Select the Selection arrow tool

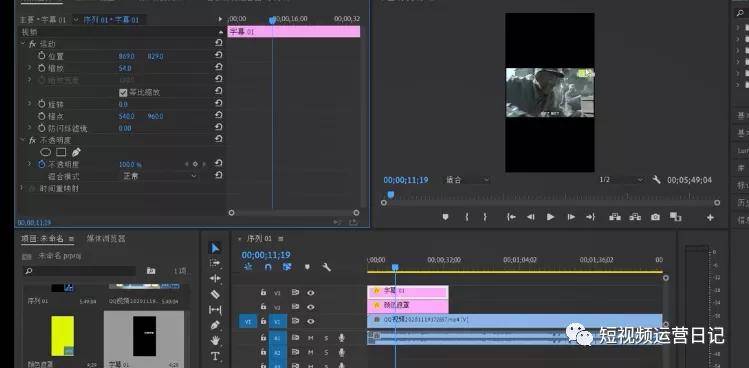click(215, 248)
